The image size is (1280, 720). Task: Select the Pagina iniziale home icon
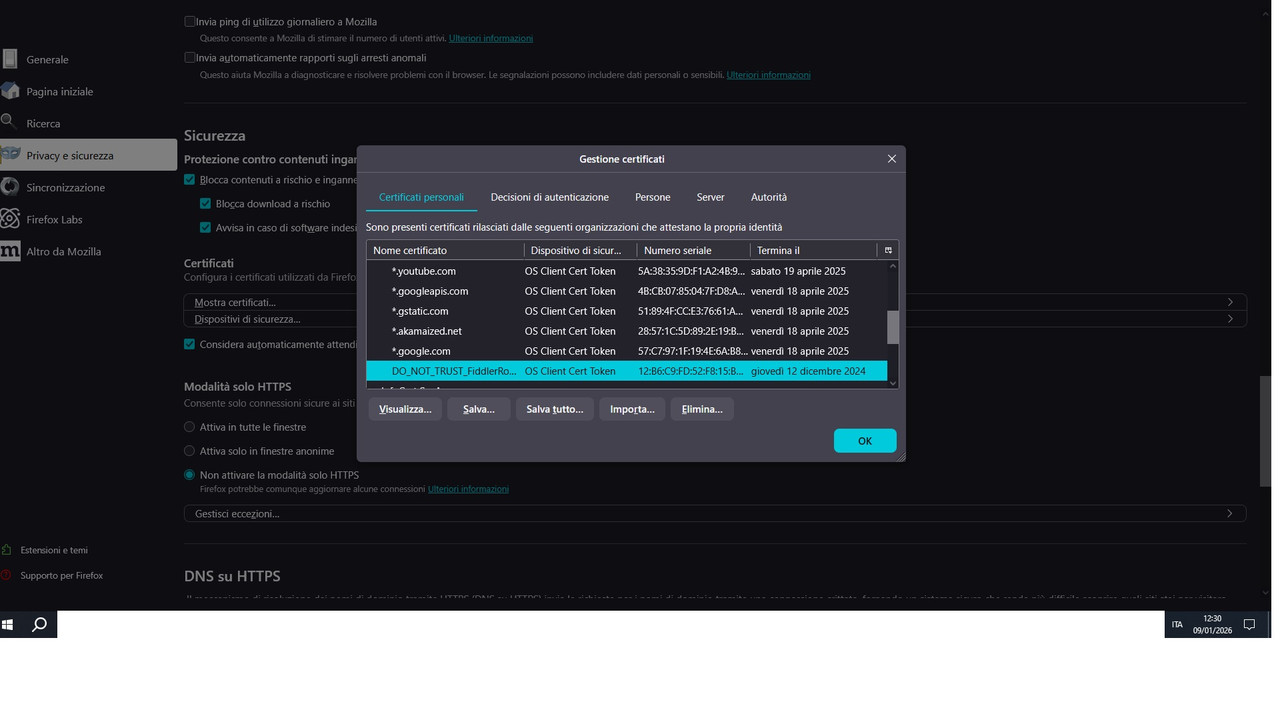[9, 91]
